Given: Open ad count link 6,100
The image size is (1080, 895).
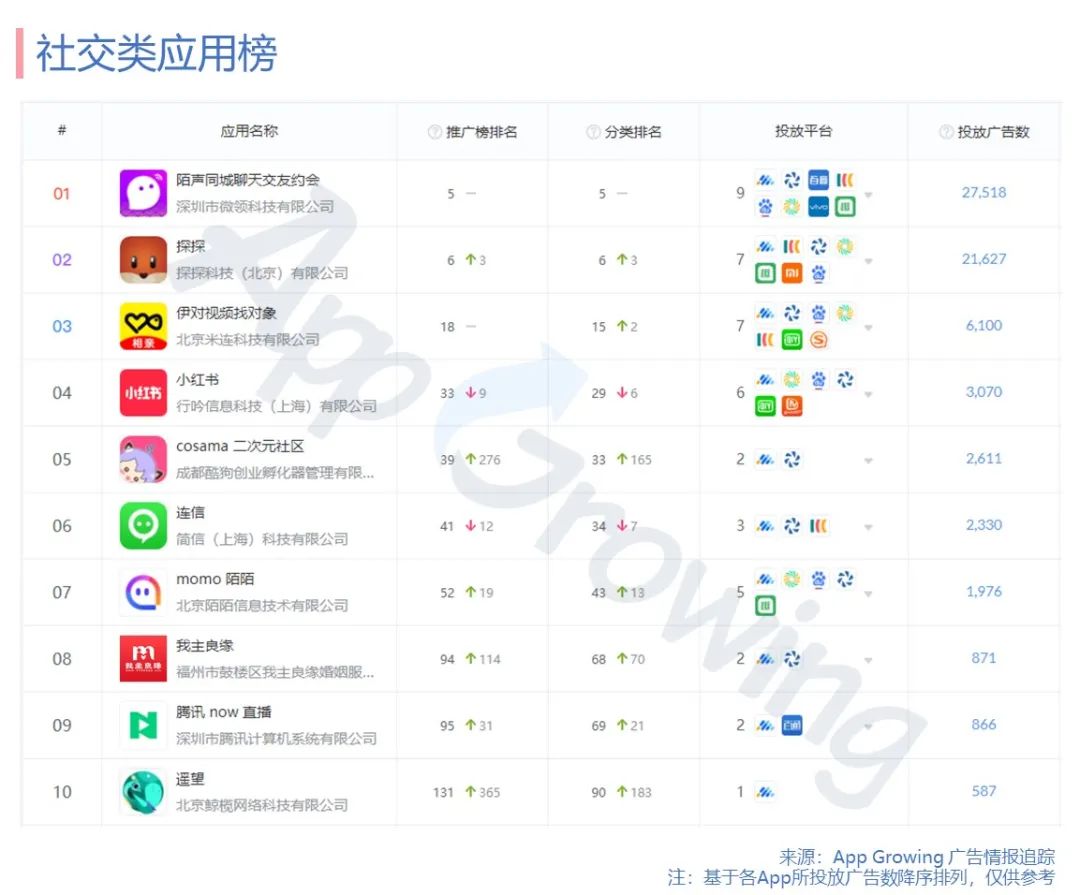Looking at the screenshot, I should click(984, 325).
